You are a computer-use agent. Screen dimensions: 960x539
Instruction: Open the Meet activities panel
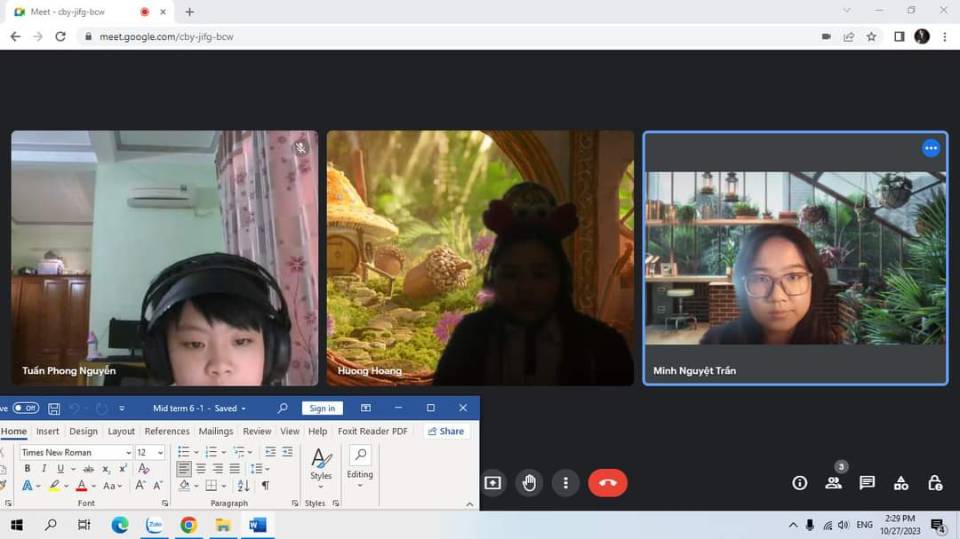pos(901,483)
